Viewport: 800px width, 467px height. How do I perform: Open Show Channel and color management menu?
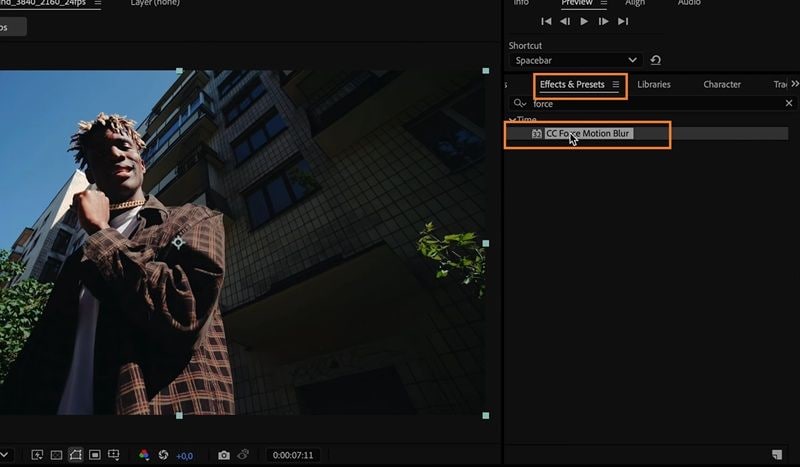click(x=144, y=455)
